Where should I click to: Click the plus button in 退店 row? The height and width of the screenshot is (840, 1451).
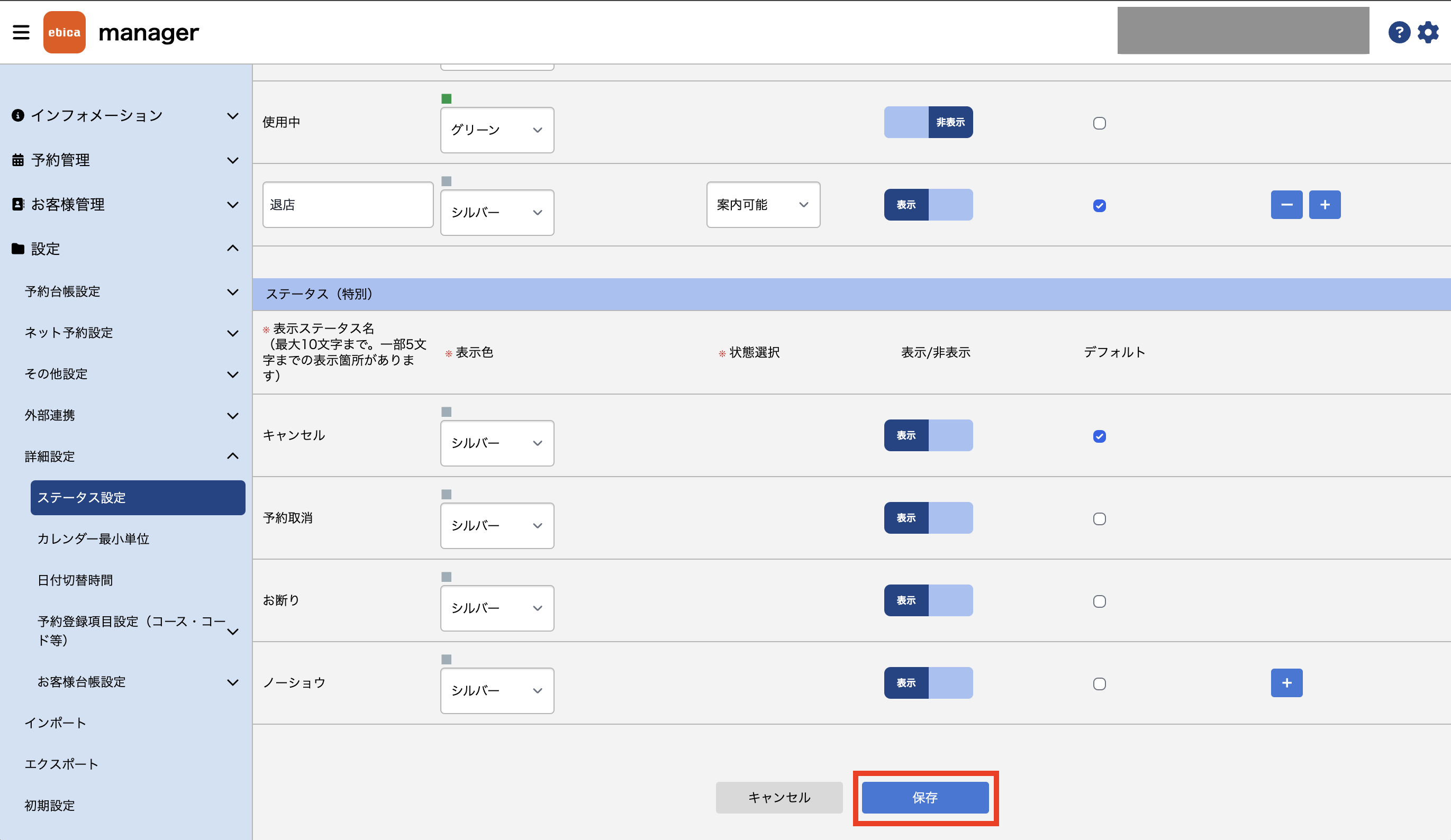click(1325, 205)
